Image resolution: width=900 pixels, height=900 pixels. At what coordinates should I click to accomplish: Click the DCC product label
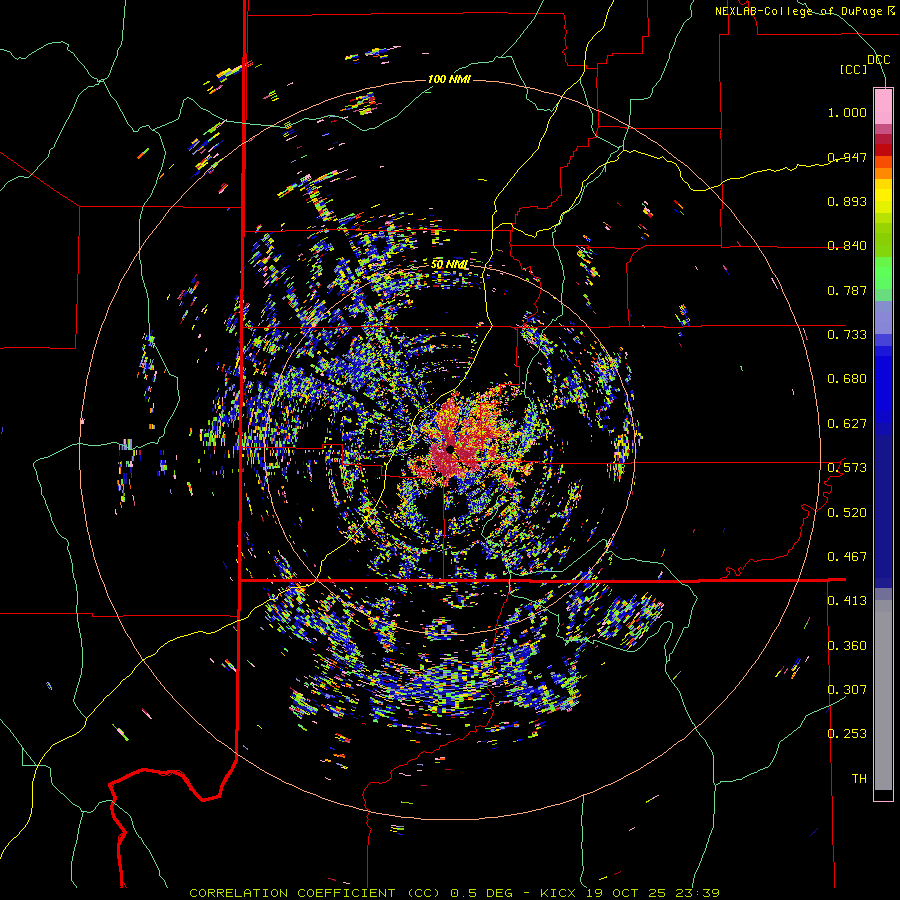point(878,59)
